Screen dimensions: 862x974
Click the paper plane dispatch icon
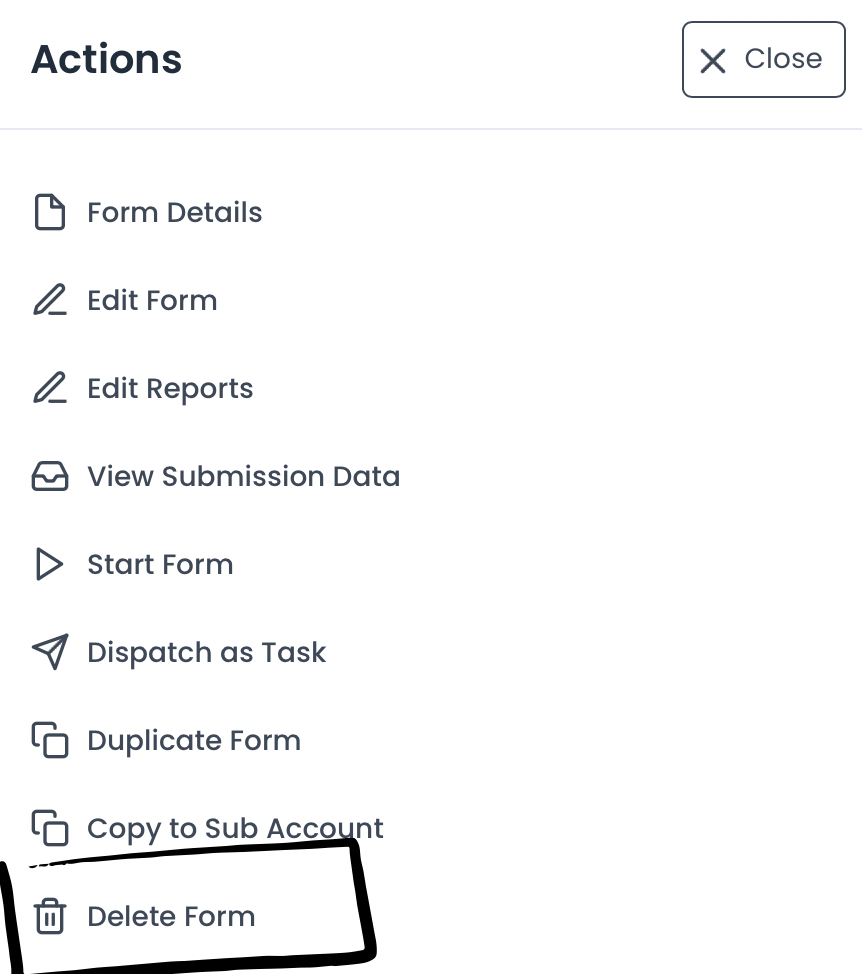[x=50, y=653]
